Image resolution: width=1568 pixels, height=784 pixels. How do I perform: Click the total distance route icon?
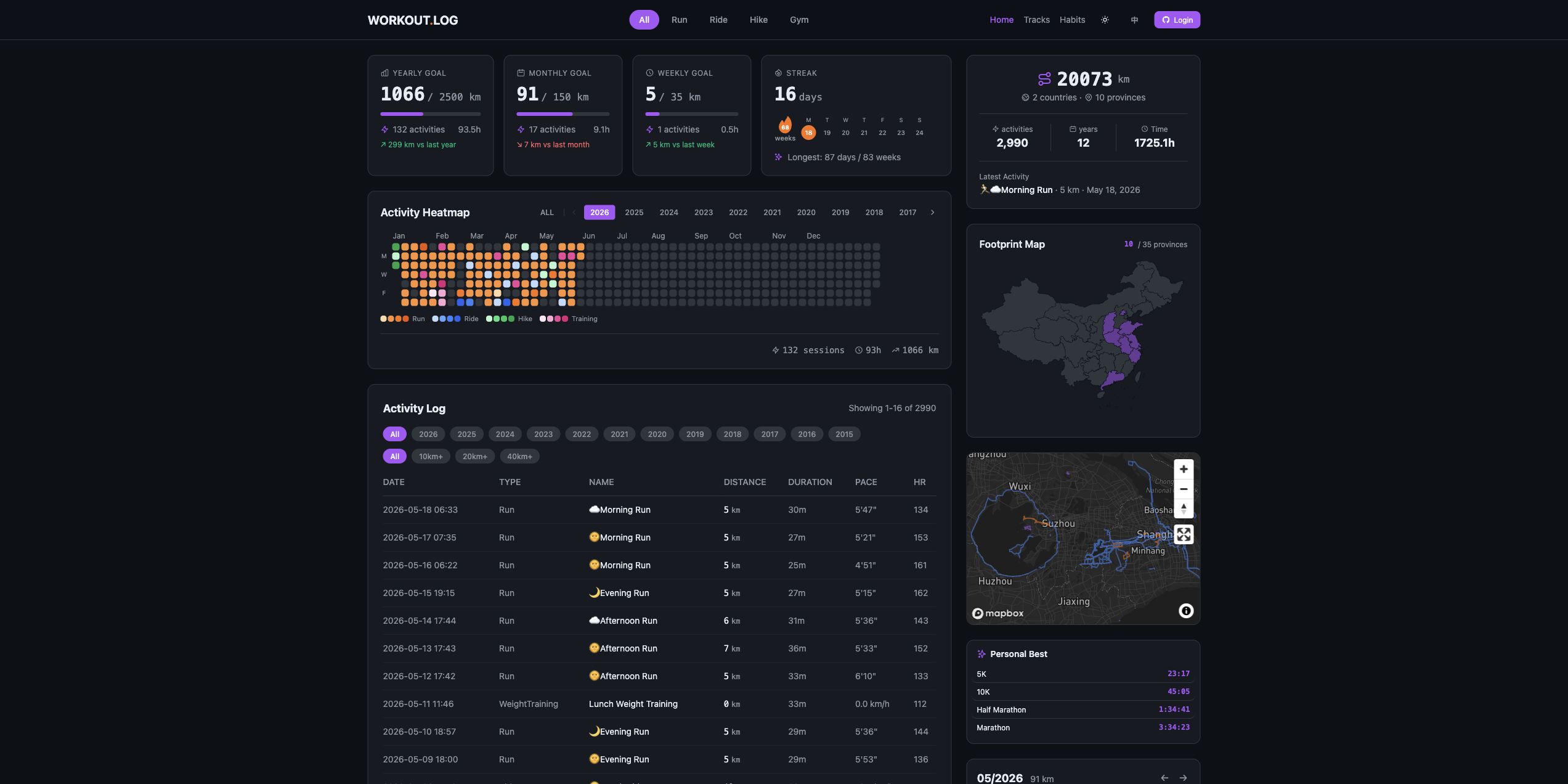(1044, 79)
